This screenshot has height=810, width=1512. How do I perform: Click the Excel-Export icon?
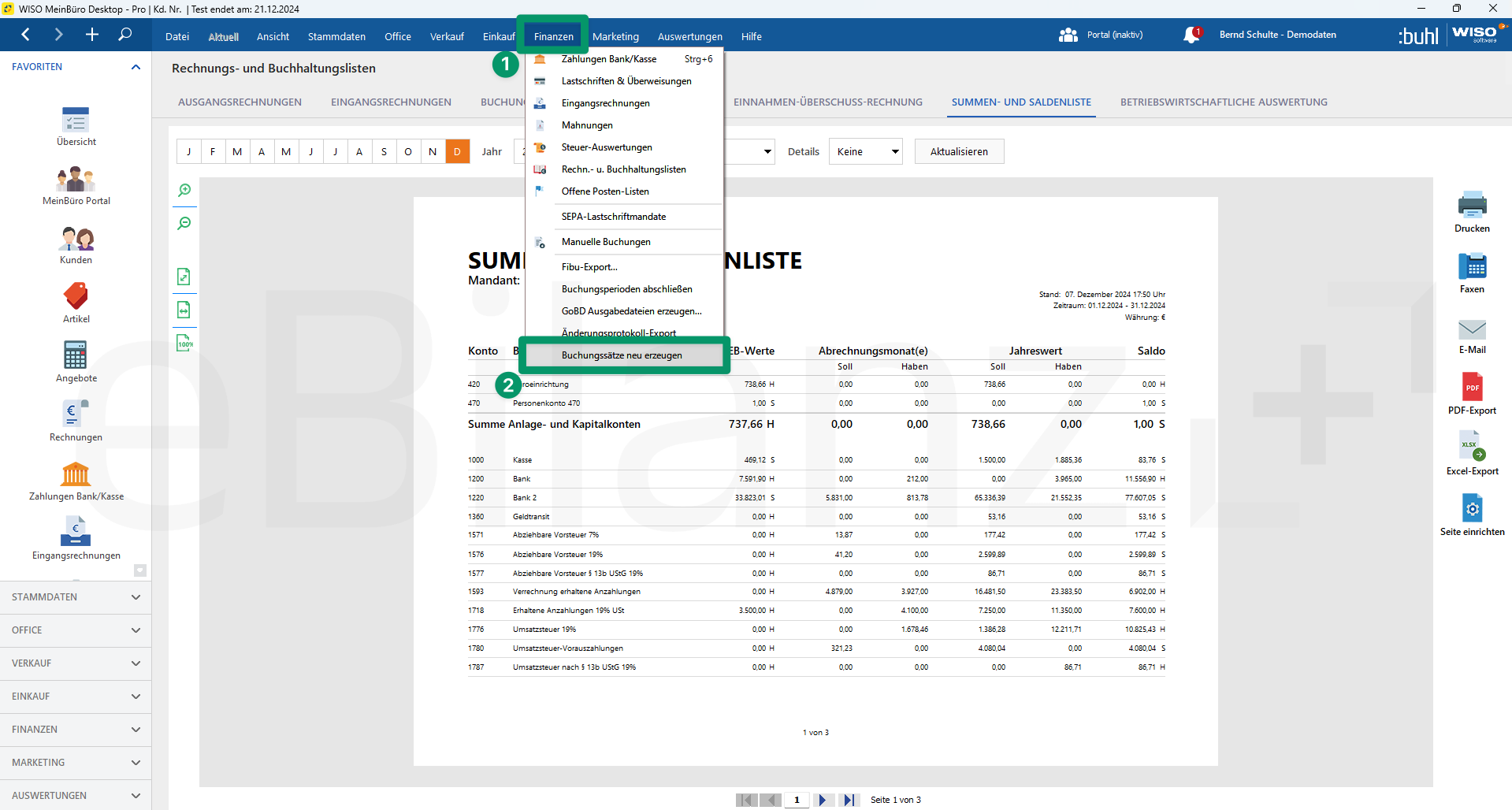click(1472, 453)
